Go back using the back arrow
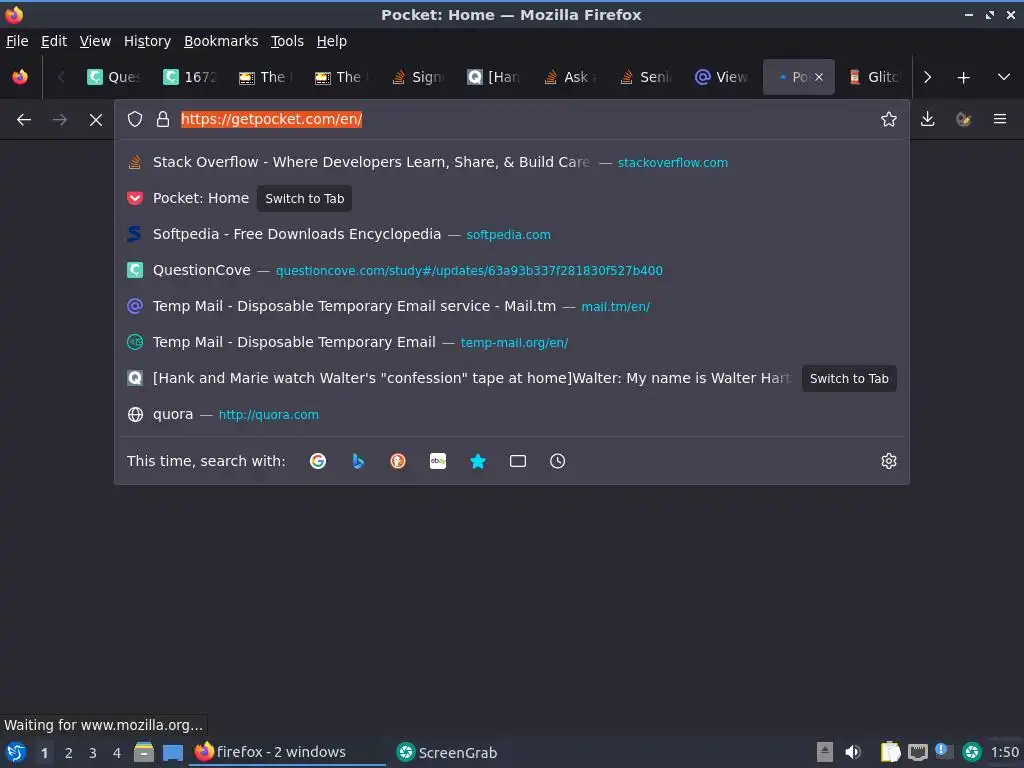The image size is (1024, 768). click(24, 120)
